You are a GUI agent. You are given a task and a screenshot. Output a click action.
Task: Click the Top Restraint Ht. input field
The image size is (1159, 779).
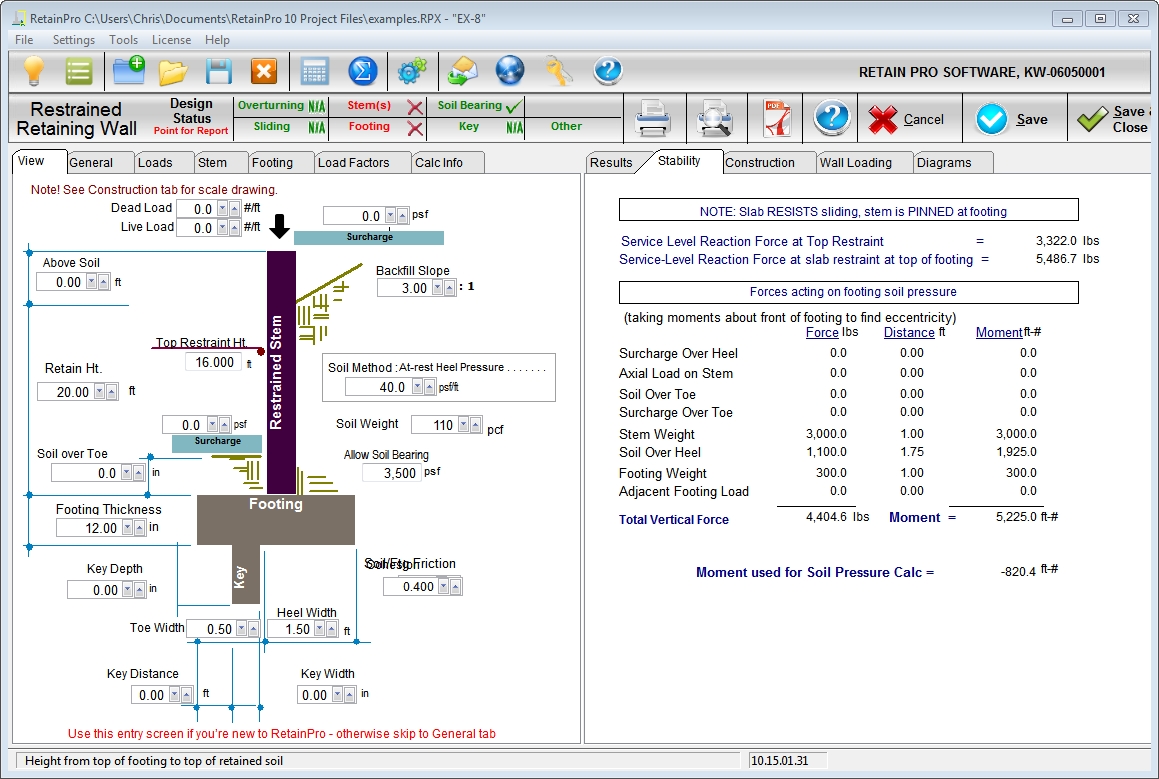[x=213, y=362]
